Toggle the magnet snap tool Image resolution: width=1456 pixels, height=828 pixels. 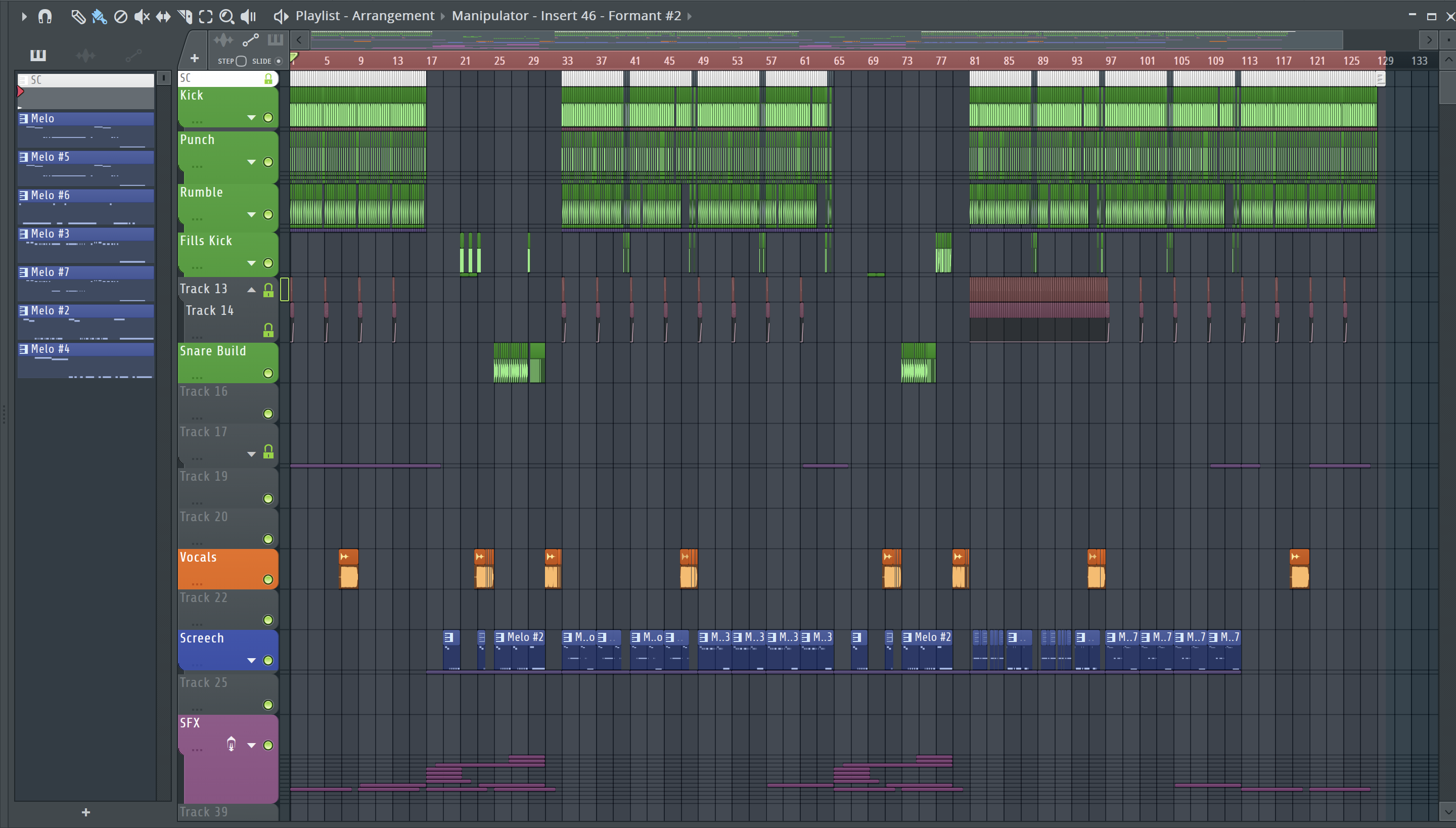45,17
